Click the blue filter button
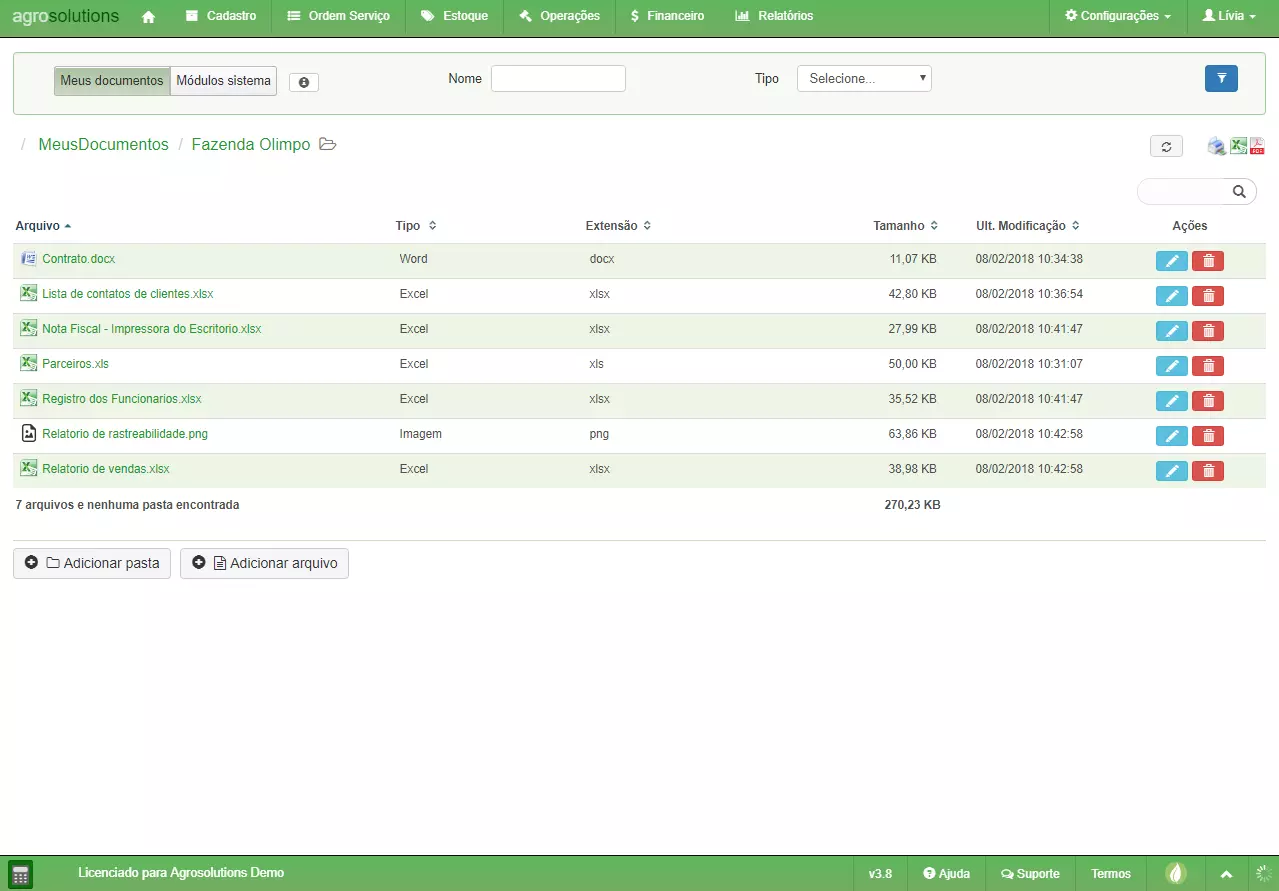This screenshot has width=1279, height=891. click(1221, 79)
